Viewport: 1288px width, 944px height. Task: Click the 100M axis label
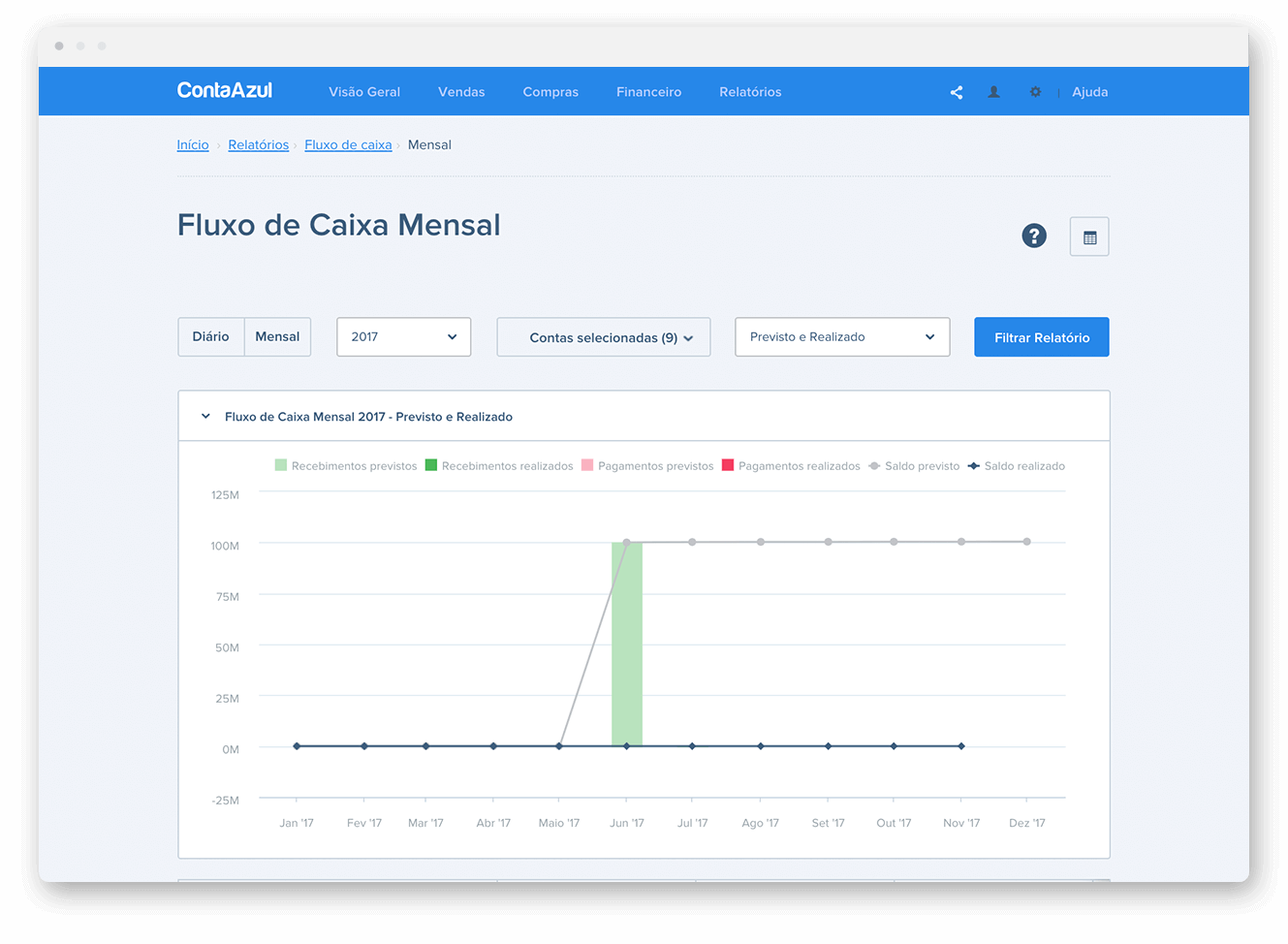(225, 546)
